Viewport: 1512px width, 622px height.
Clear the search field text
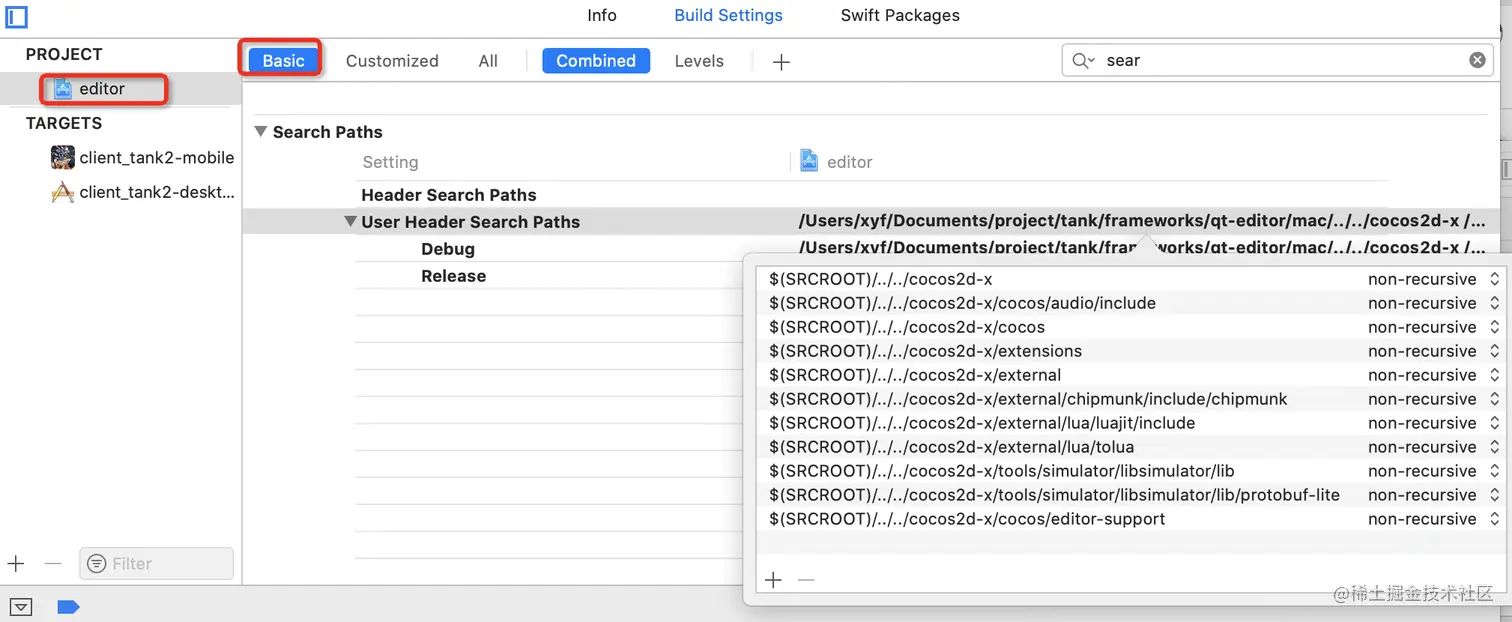[x=1477, y=60]
